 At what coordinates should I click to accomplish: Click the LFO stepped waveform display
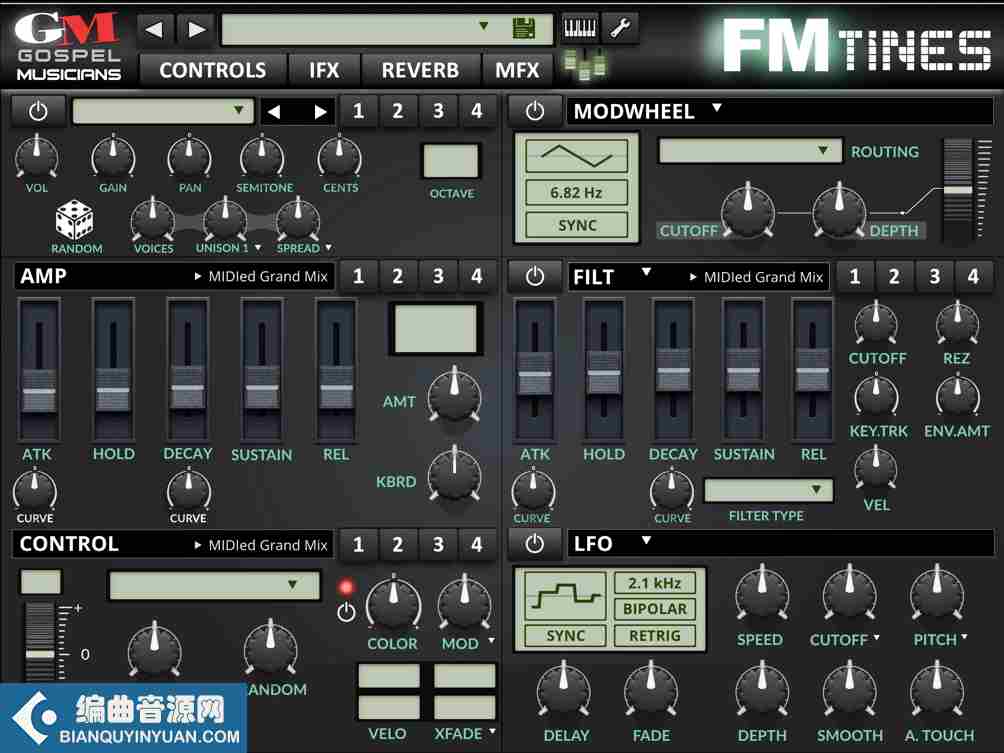pyautogui.click(x=565, y=597)
